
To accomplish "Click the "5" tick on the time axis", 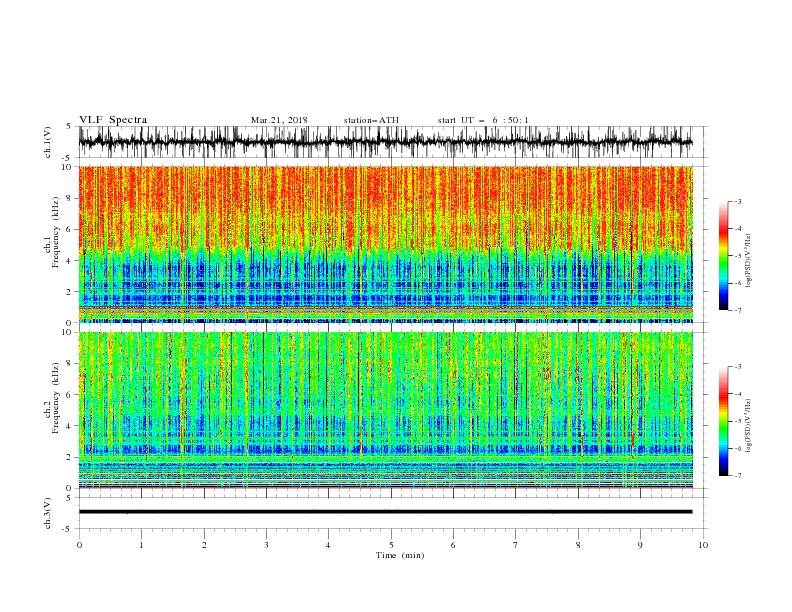I will coord(391,545).
